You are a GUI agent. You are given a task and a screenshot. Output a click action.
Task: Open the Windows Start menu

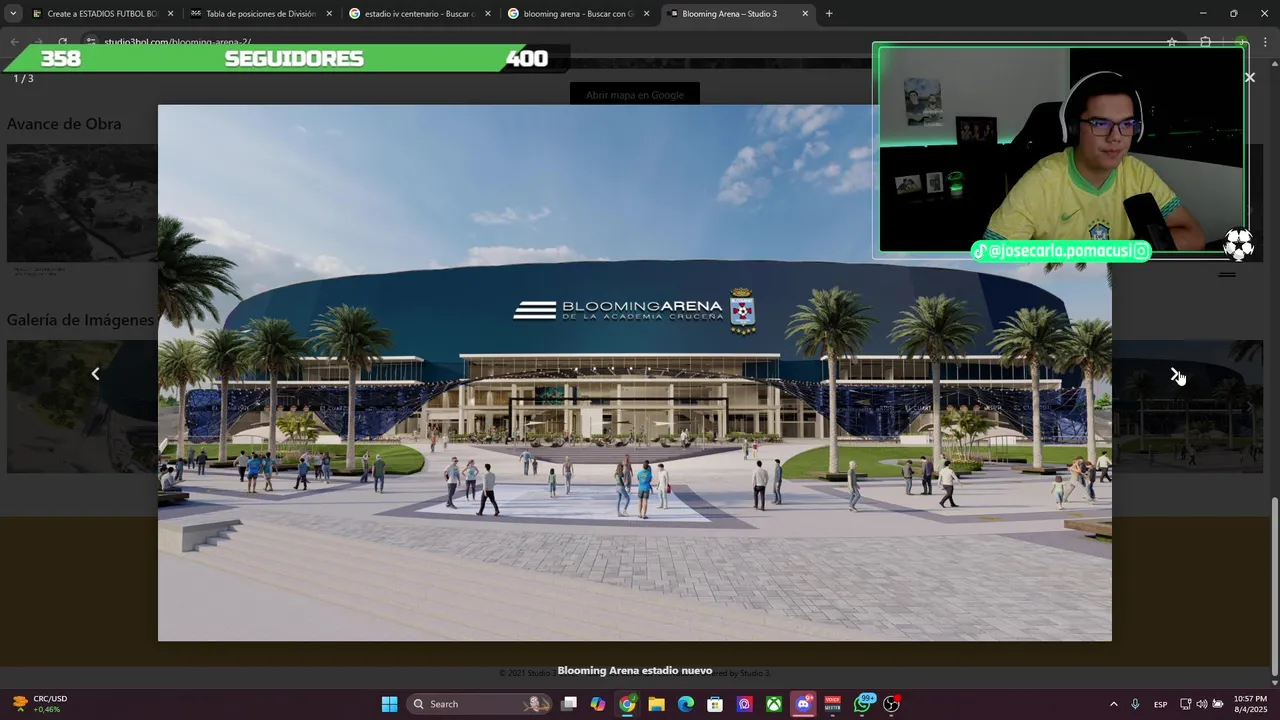(390, 704)
